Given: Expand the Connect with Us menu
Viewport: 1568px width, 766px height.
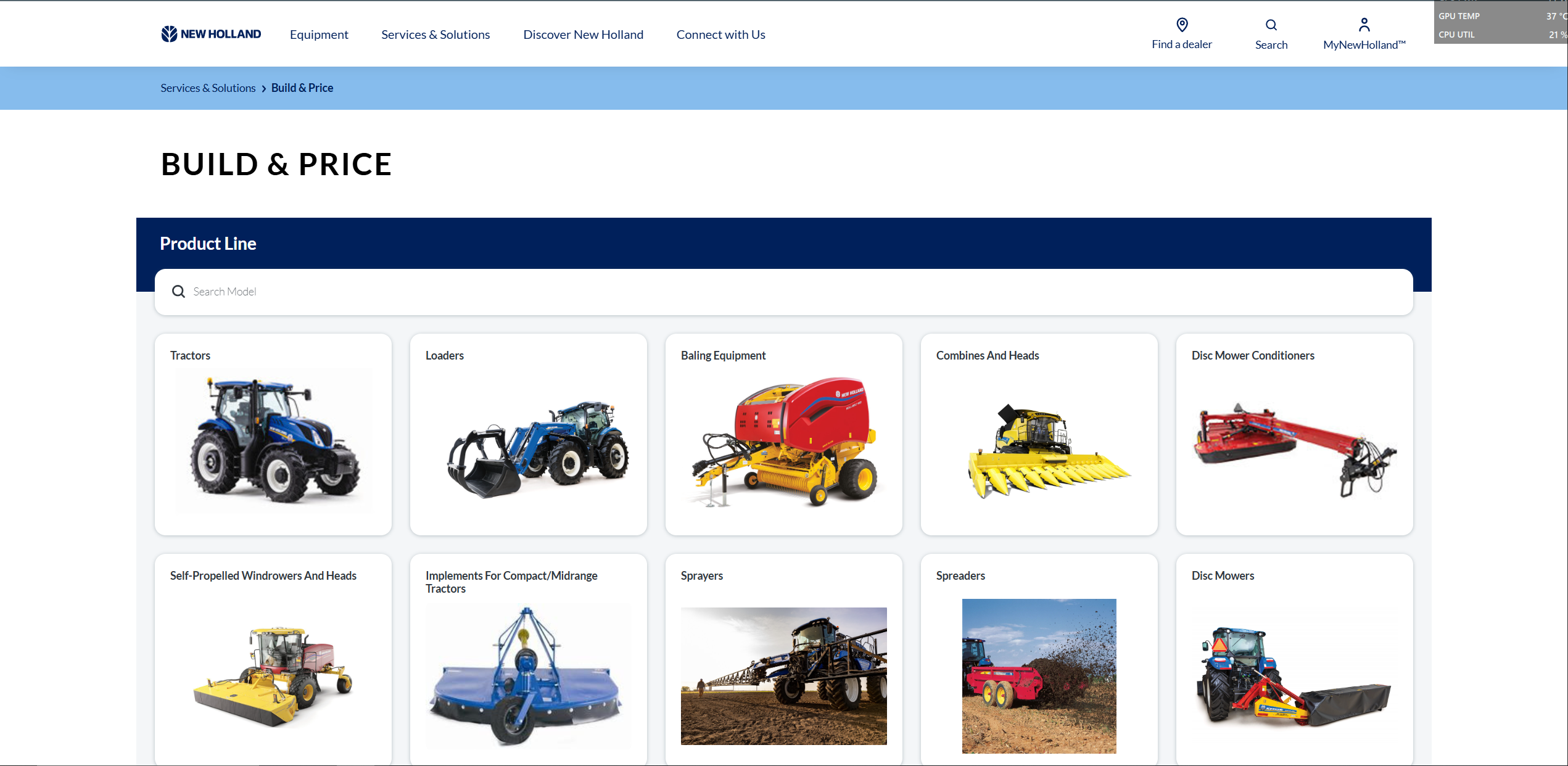Looking at the screenshot, I should [x=720, y=35].
